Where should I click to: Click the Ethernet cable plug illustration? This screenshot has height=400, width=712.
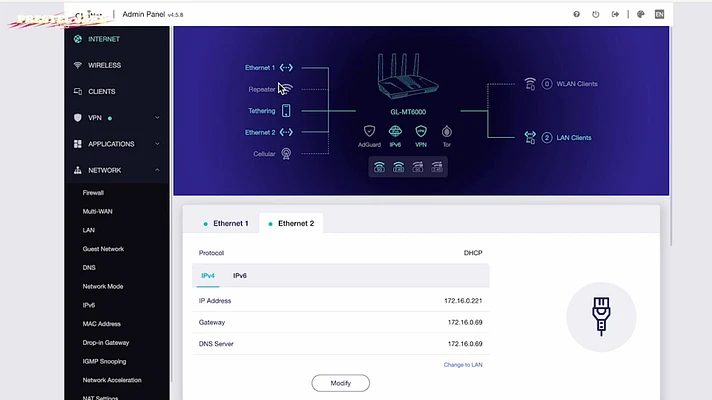601,316
